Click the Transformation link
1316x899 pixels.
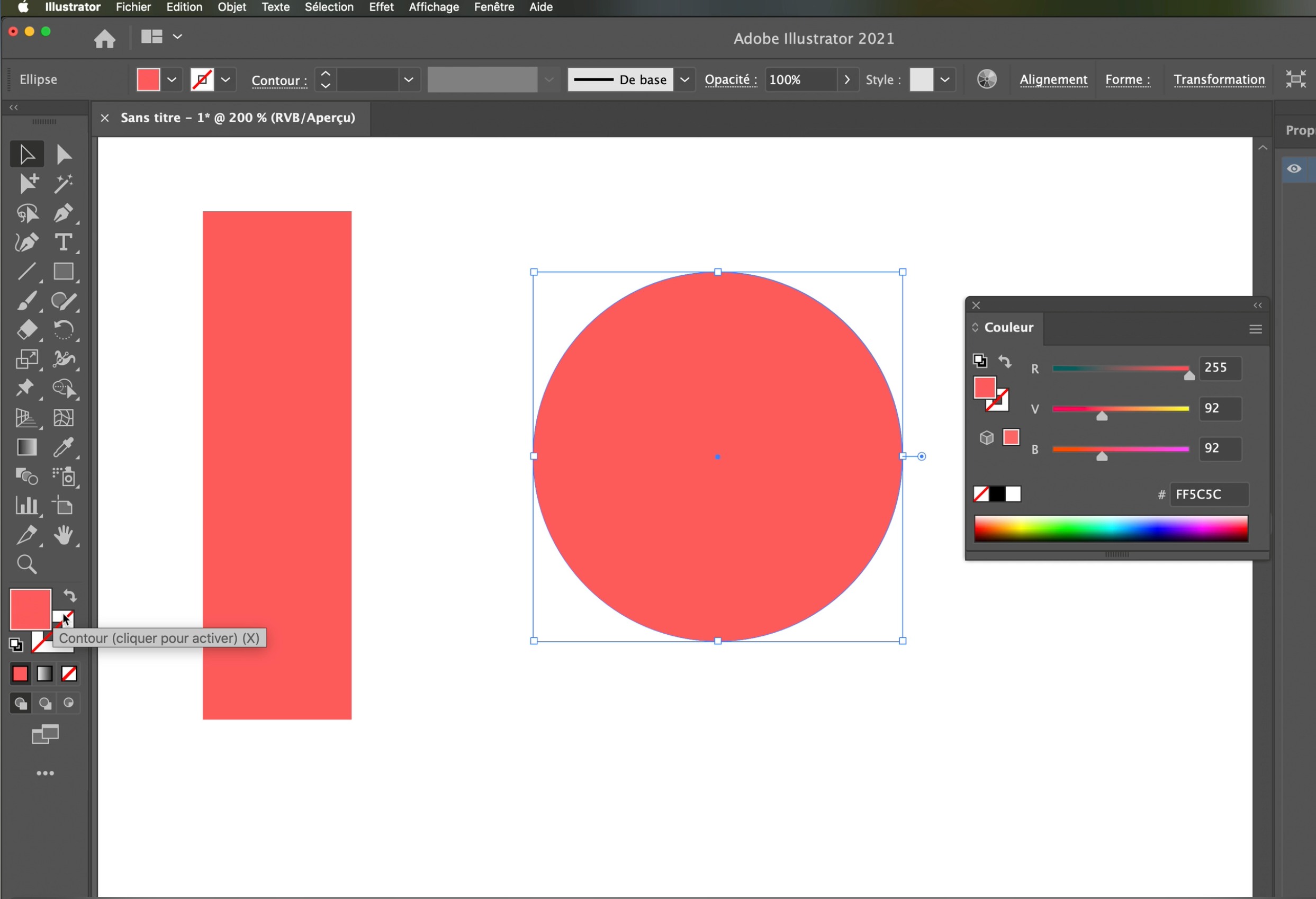point(1219,80)
